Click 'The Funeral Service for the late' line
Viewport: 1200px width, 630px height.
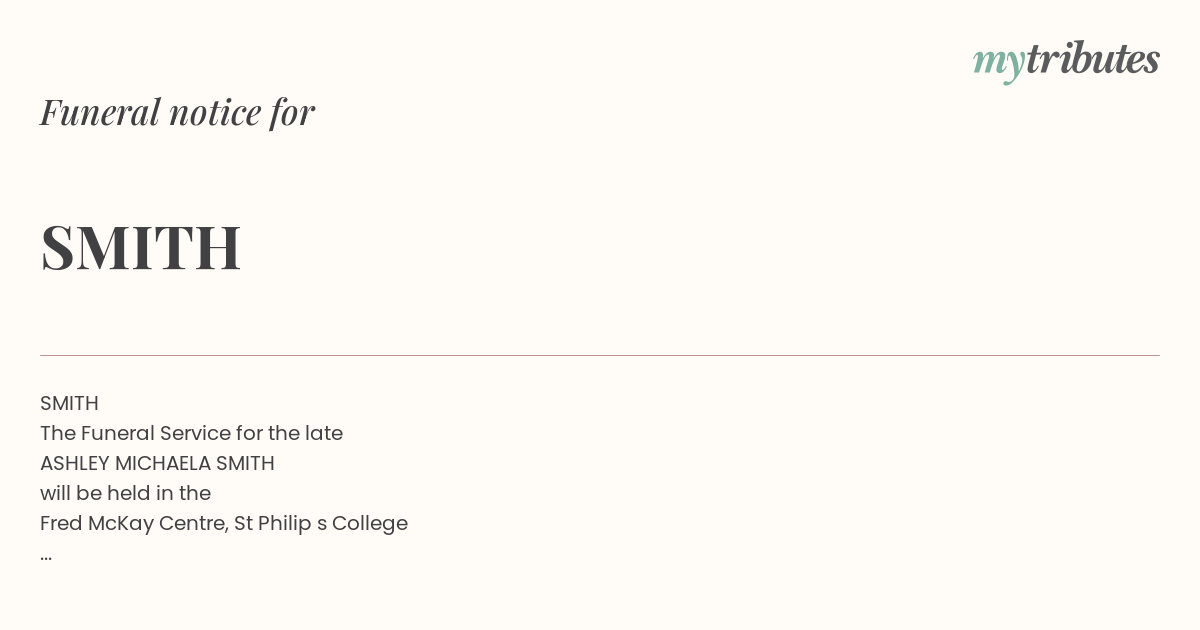(191, 433)
